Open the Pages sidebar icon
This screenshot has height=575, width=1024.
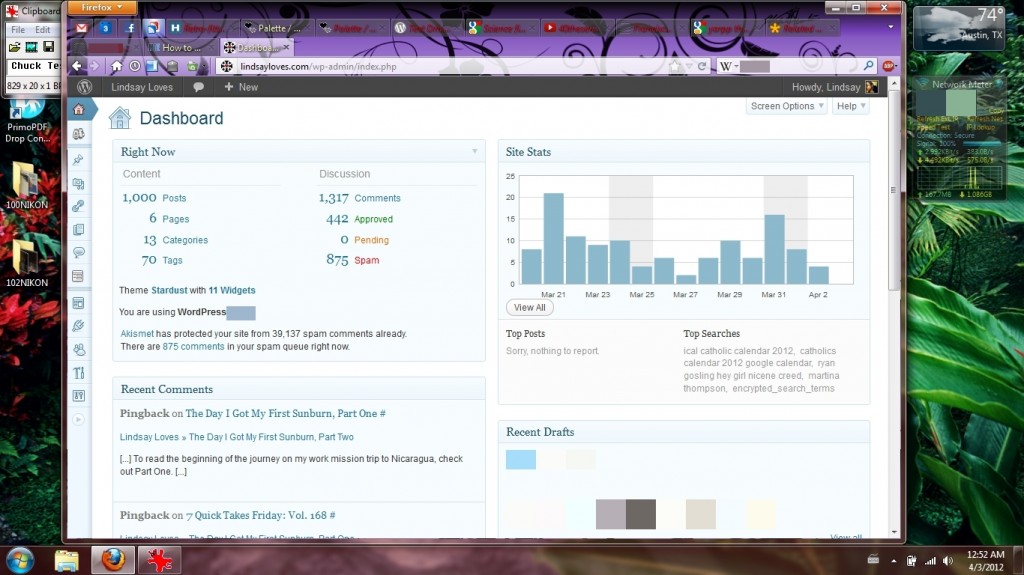point(79,230)
